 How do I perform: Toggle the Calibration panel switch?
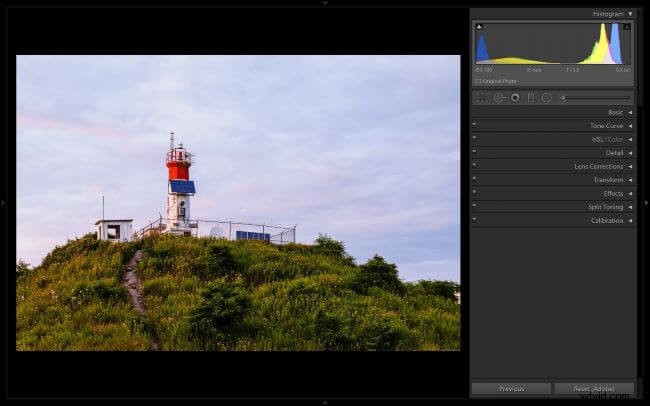point(474,219)
